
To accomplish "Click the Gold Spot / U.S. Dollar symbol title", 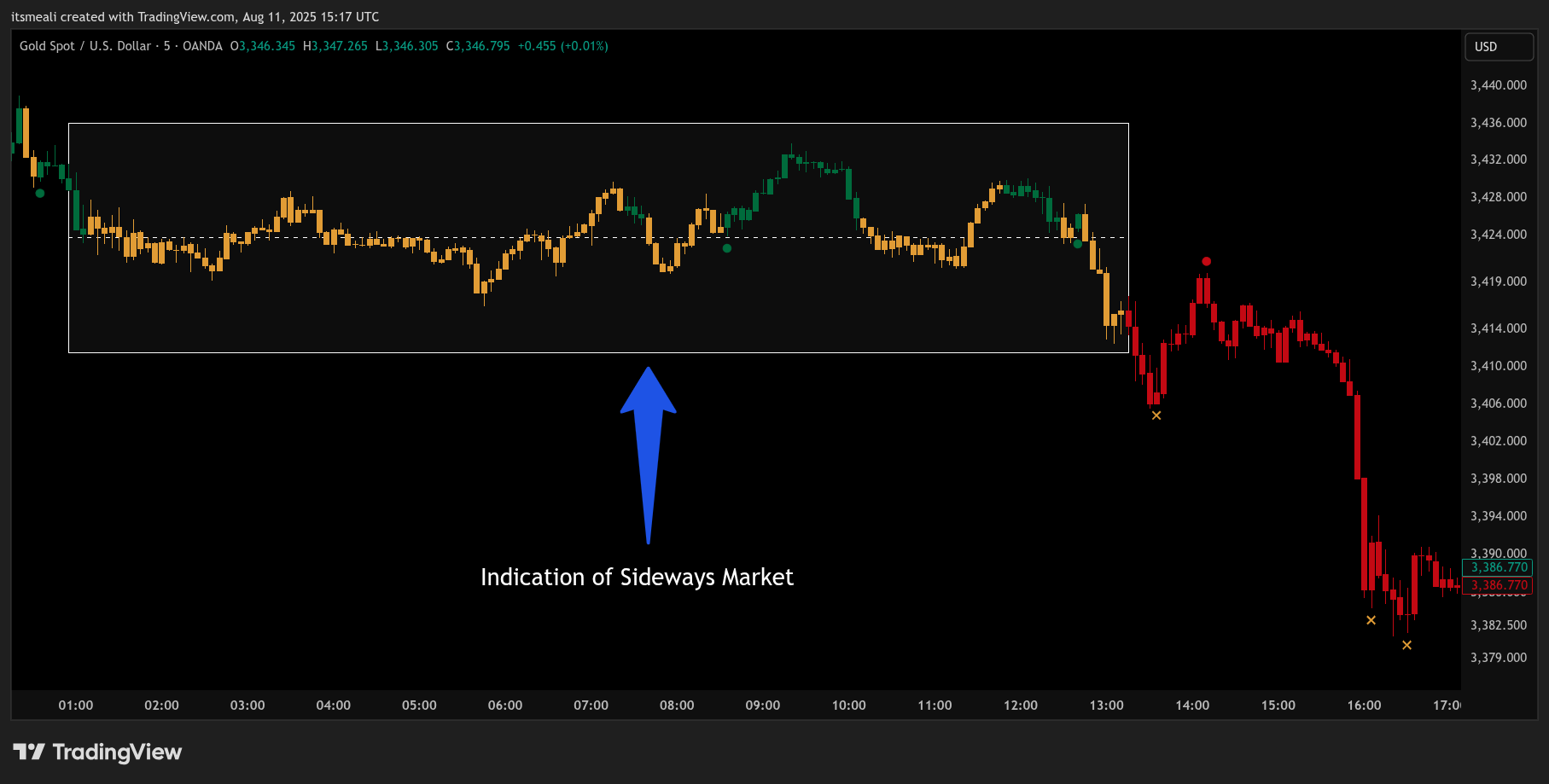I will click(x=85, y=46).
